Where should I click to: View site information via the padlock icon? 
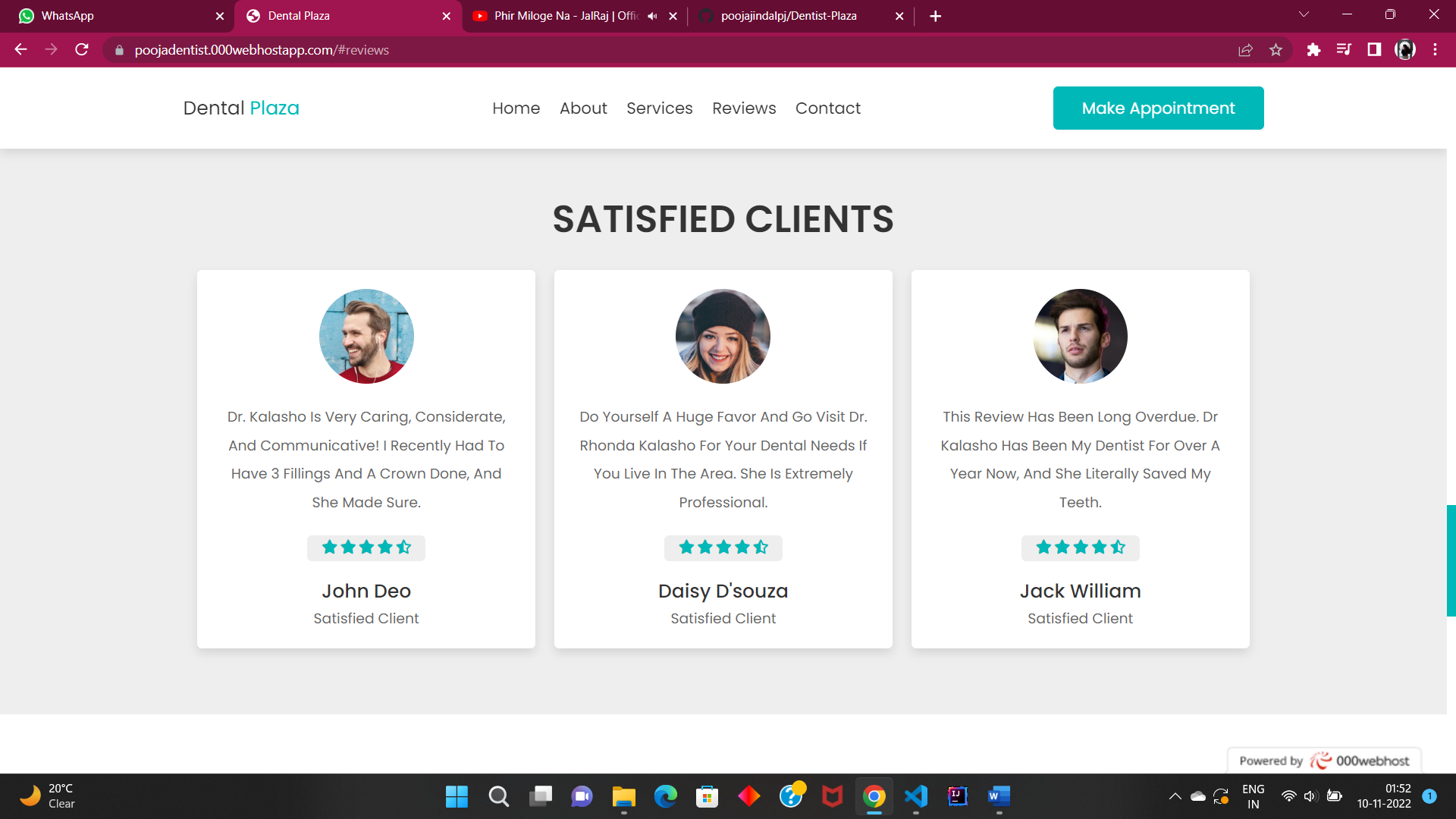pos(119,50)
